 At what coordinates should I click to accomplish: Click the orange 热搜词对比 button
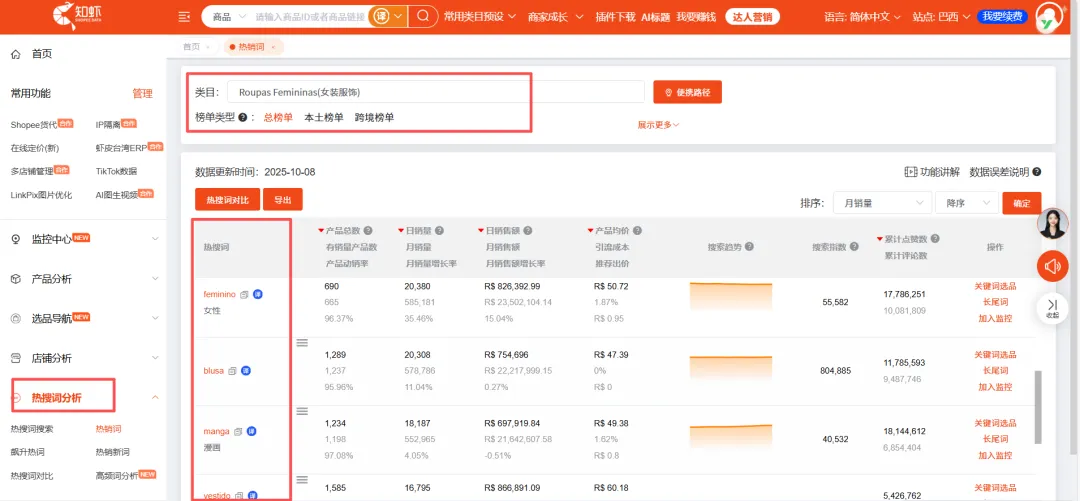227,200
